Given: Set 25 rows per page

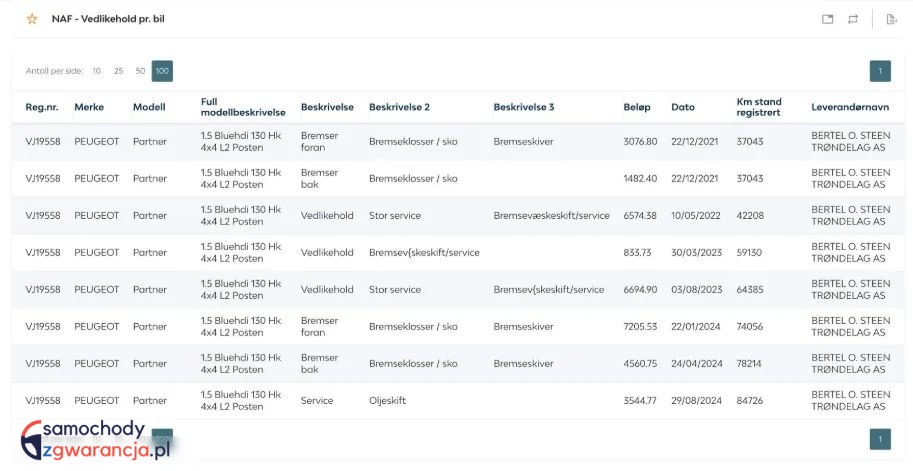Looking at the screenshot, I should [119, 71].
